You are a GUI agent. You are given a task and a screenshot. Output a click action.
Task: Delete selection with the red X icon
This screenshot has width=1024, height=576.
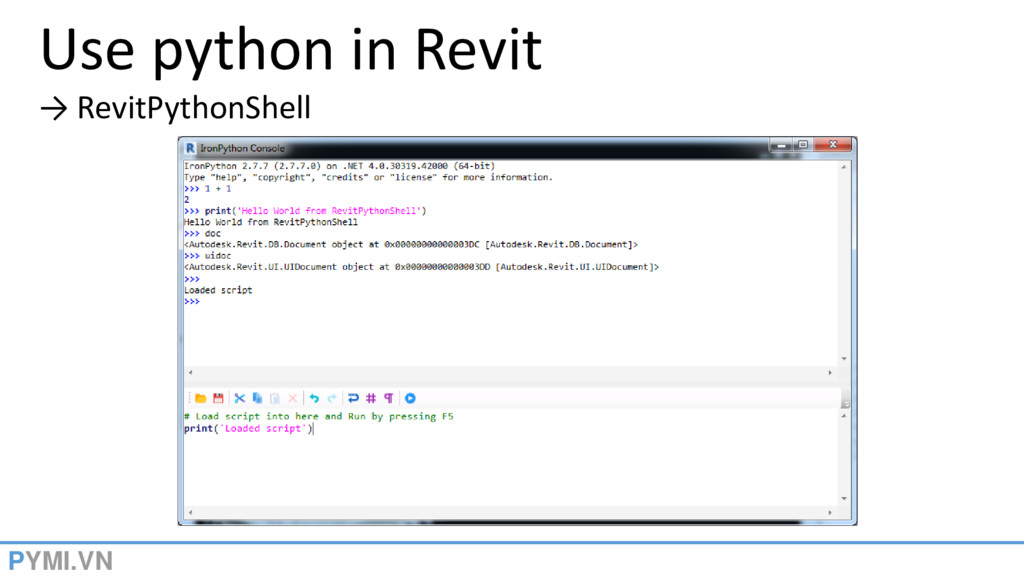tap(293, 398)
